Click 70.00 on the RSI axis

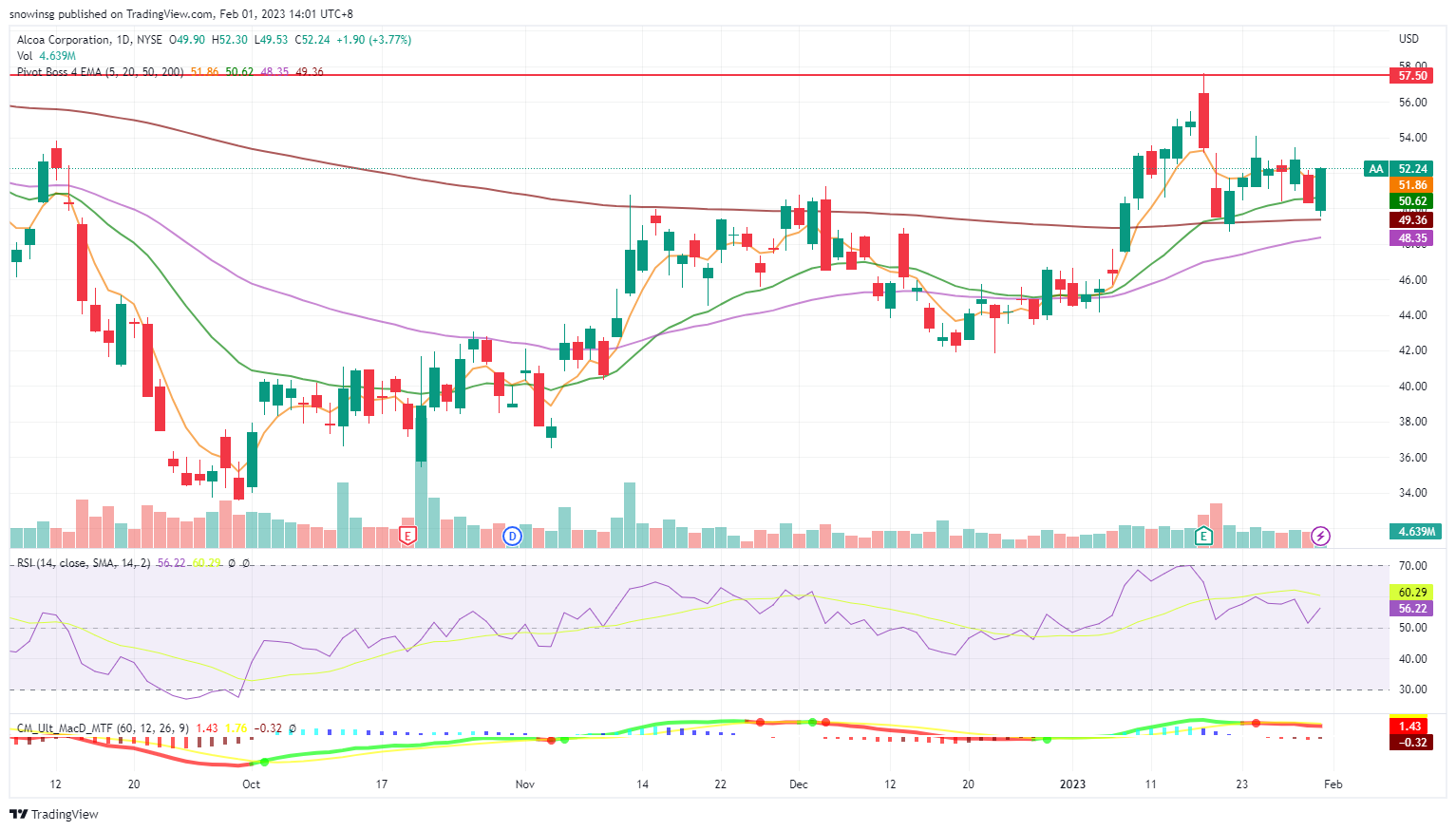(1412, 567)
